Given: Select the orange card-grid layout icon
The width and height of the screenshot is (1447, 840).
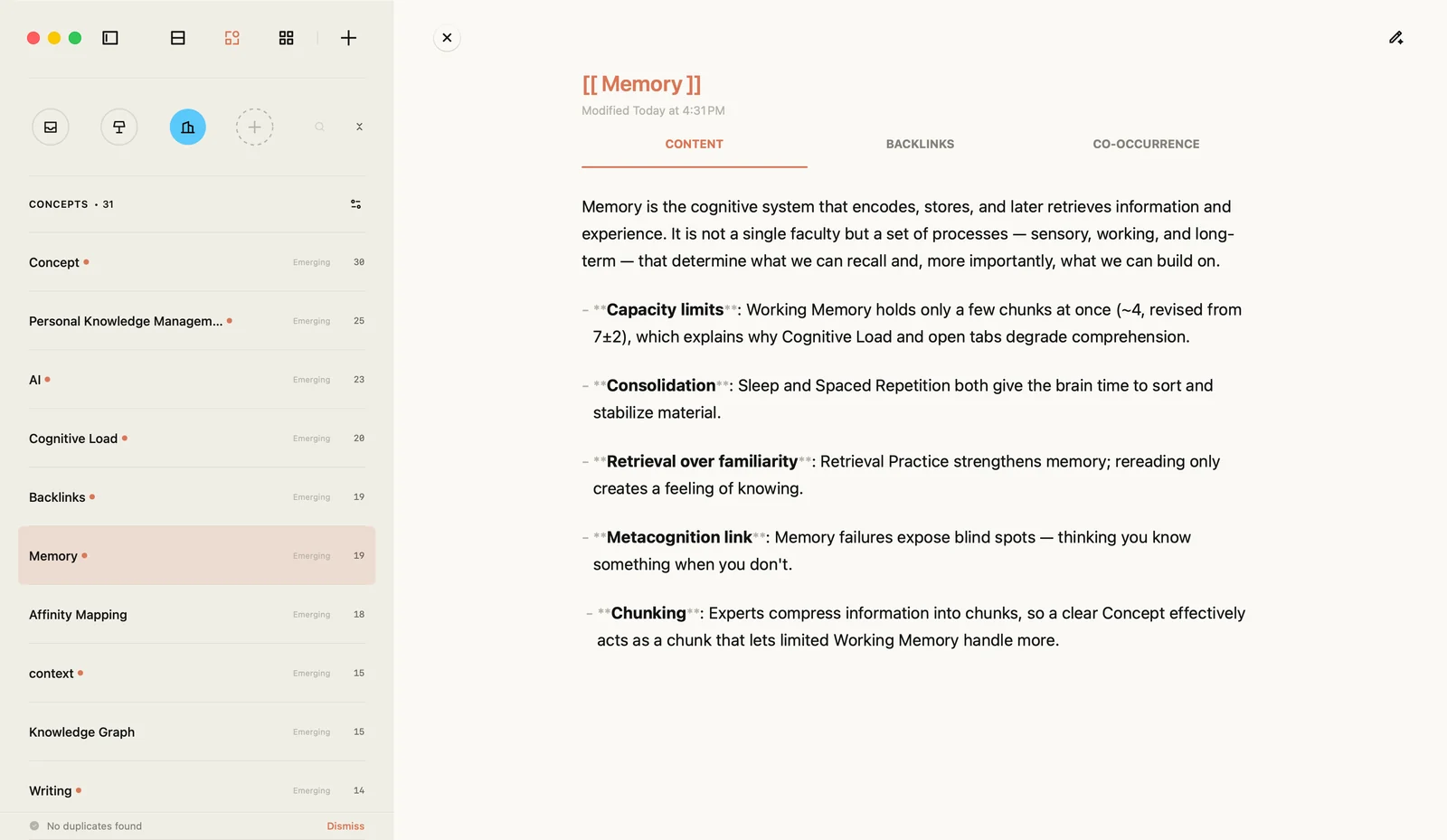Looking at the screenshot, I should (x=232, y=38).
